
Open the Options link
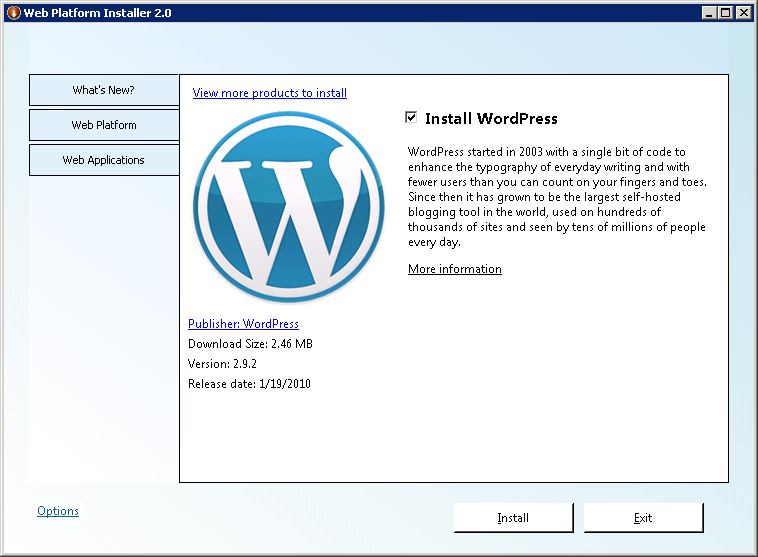tap(58, 511)
